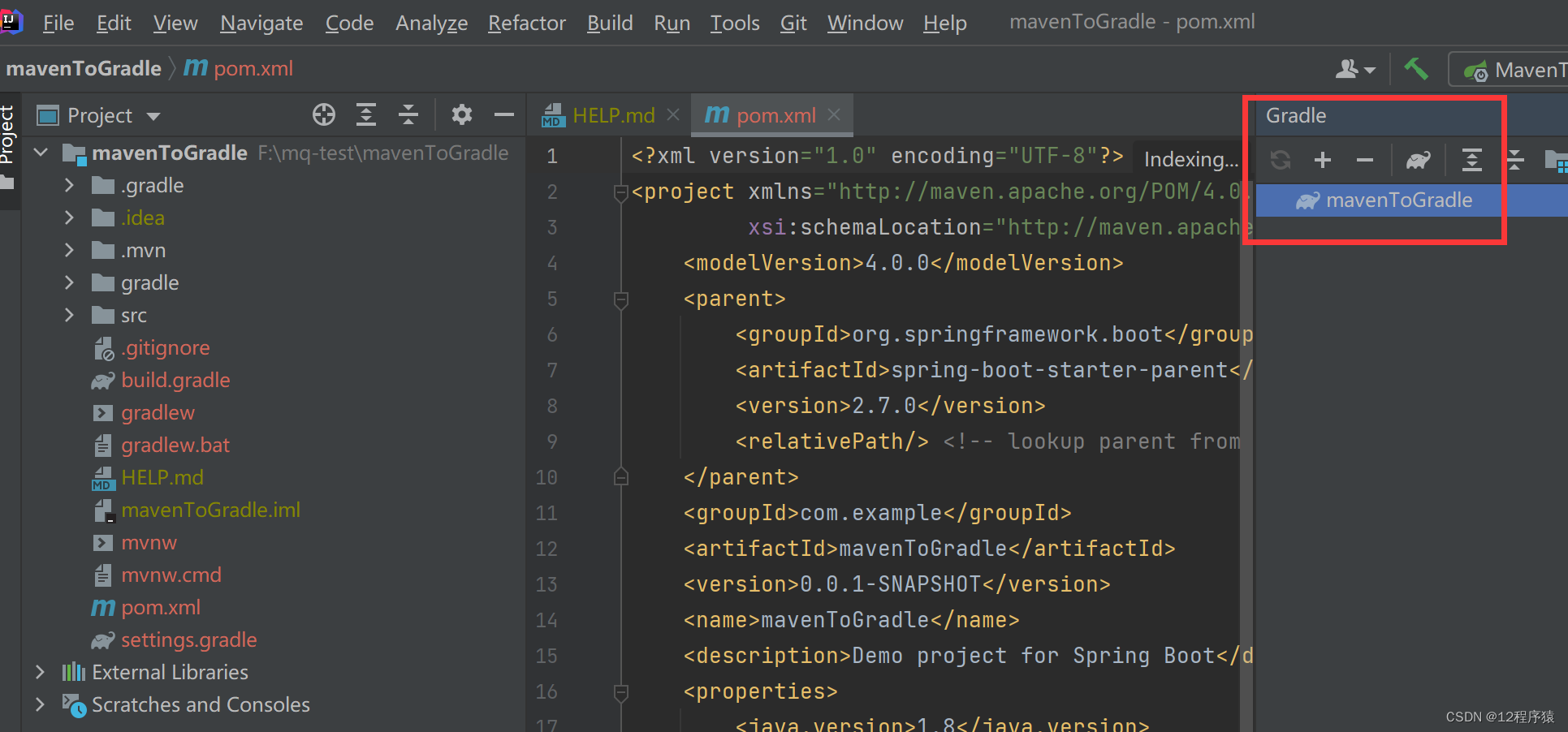Select the .gitignore file
1568x732 pixels.
[166, 348]
